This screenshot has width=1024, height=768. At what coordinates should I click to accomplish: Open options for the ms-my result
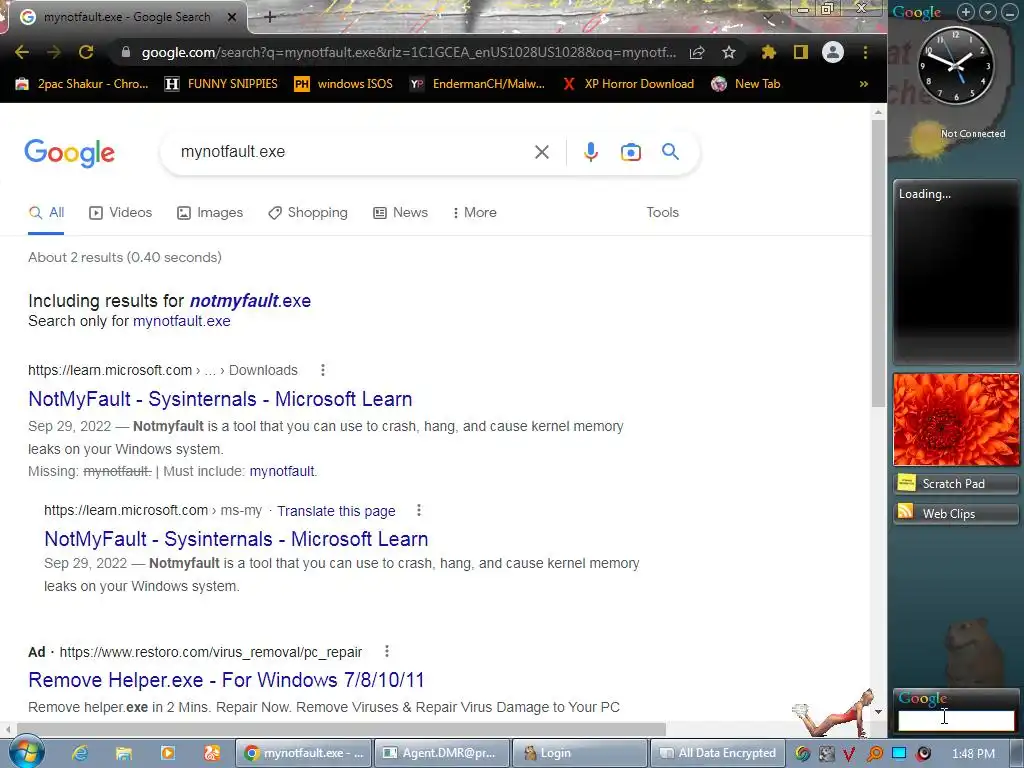click(419, 510)
